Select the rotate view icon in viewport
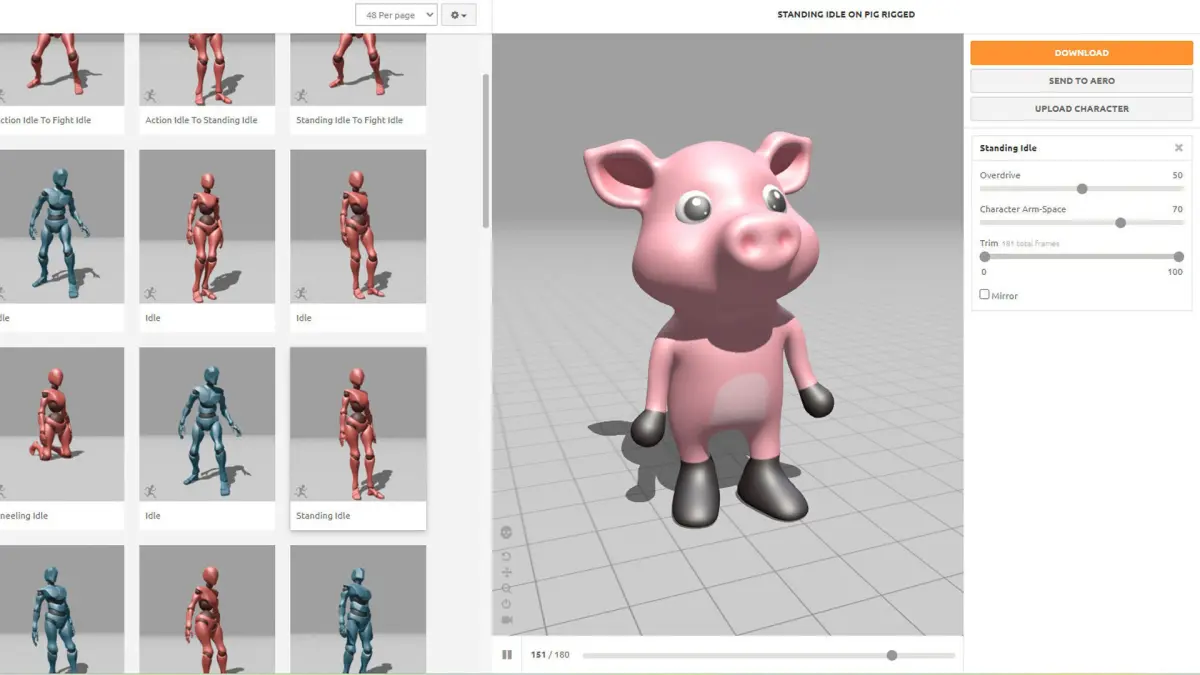Screen dimensions: 1200x675 tap(506, 556)
